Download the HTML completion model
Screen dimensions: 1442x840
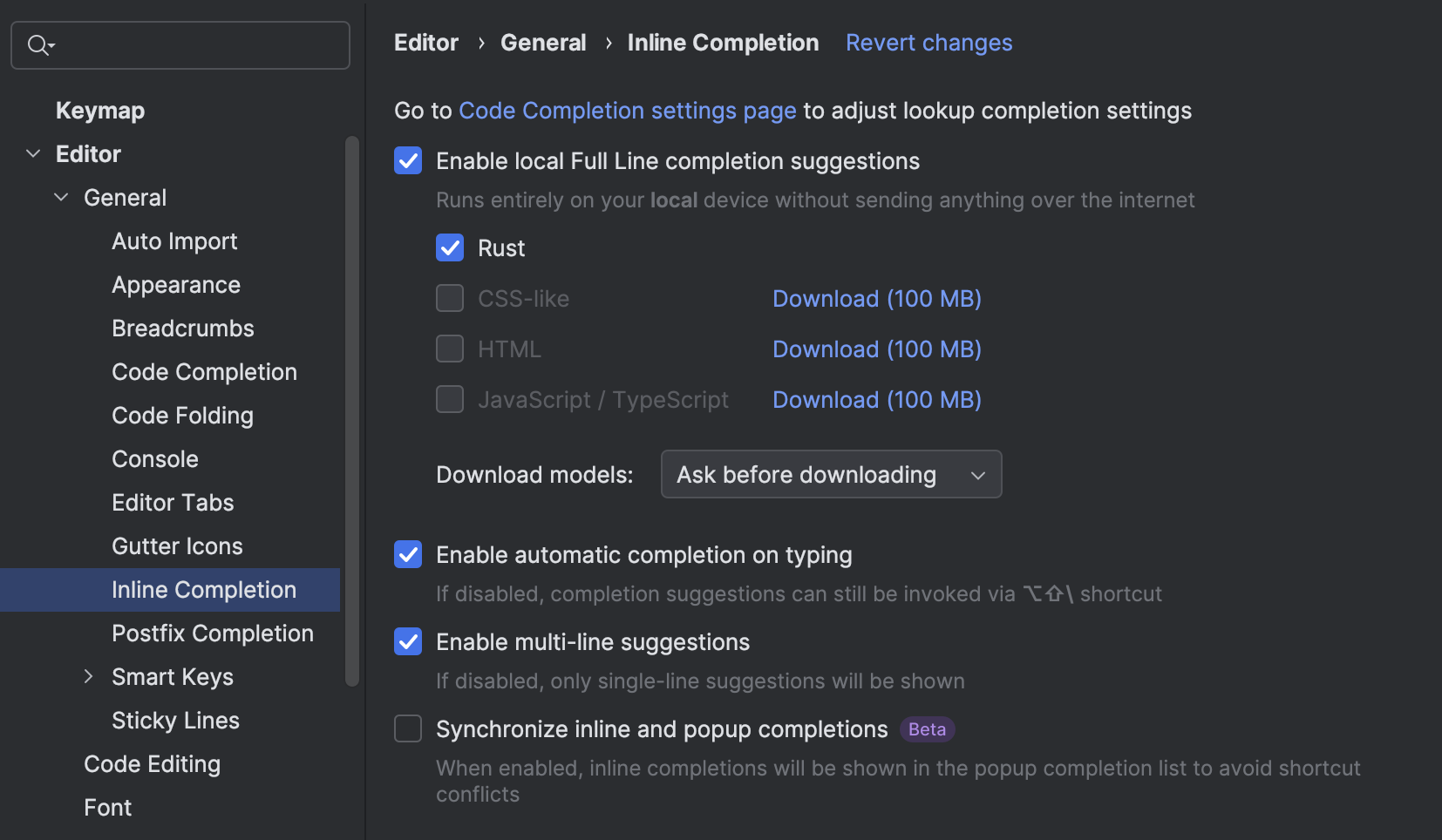click(876, 349)
